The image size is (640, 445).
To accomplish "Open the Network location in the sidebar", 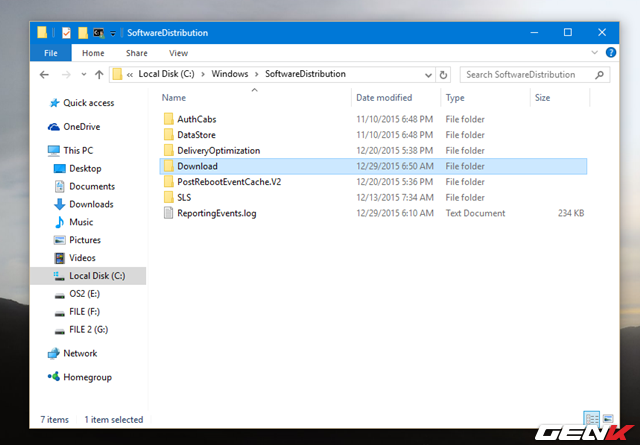I will [80, 353].
